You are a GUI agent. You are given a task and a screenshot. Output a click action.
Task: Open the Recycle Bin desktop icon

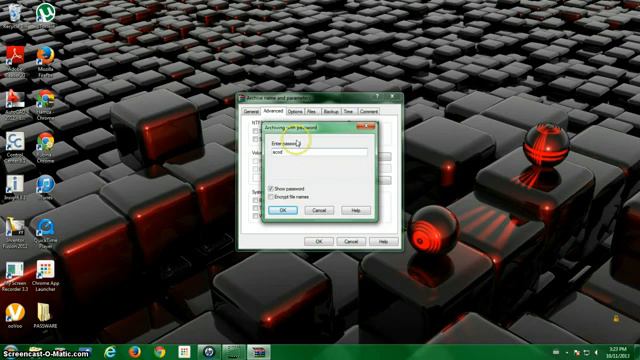14,16
